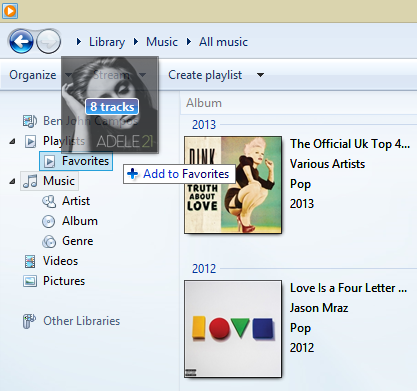Click the Pop genre under Various Artists
The image size is (417, 391).
point(300,184)
